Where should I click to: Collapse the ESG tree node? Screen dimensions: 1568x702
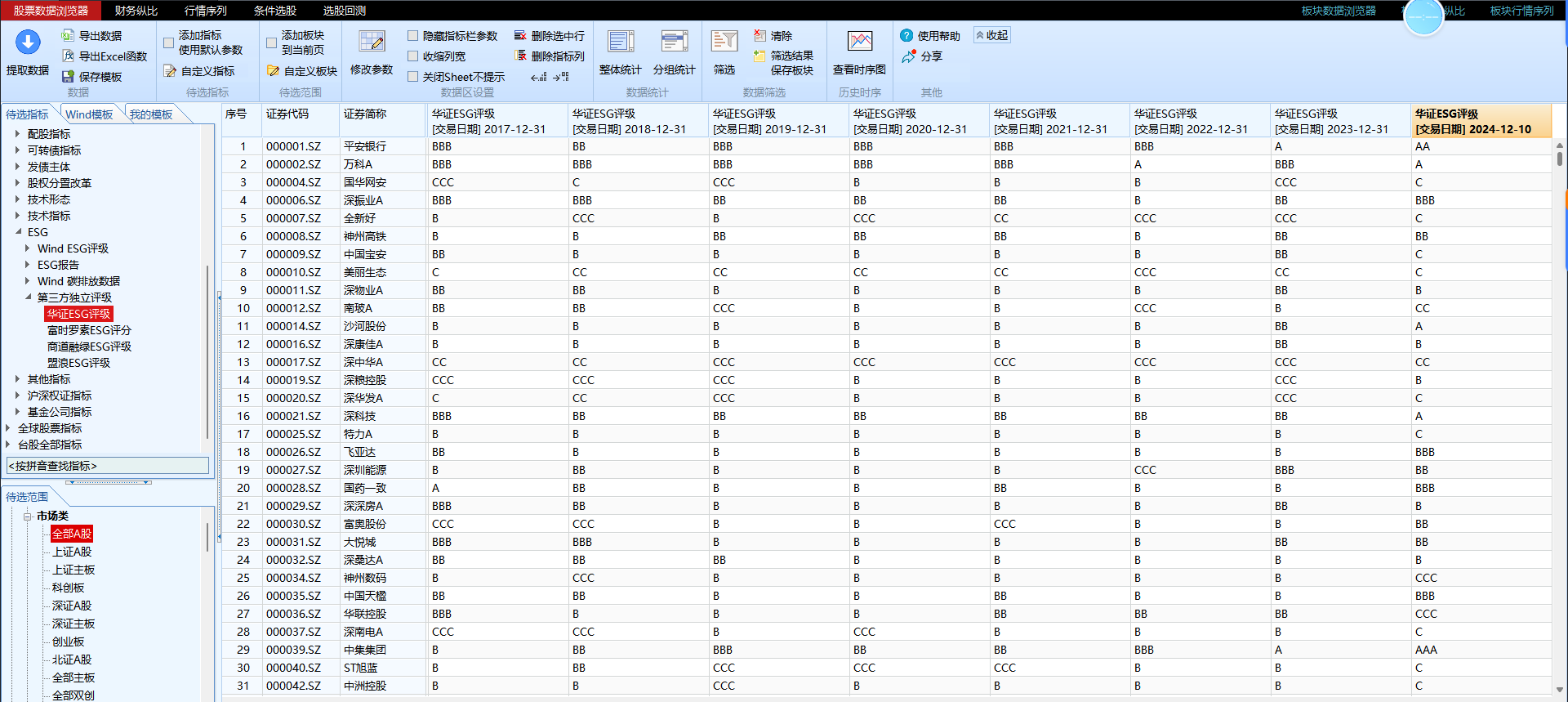[x=17, y=232]
